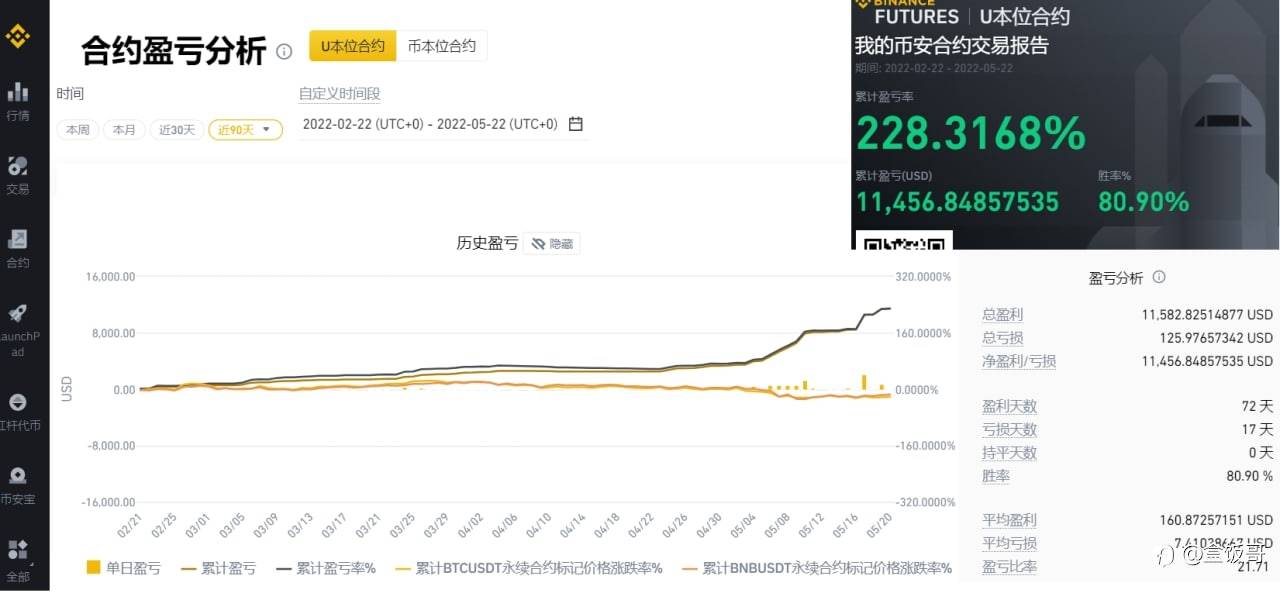The height and width of the screenshot is (593, 1280).
Task: Click the custom date range field
Action: [x=430, y=124]
